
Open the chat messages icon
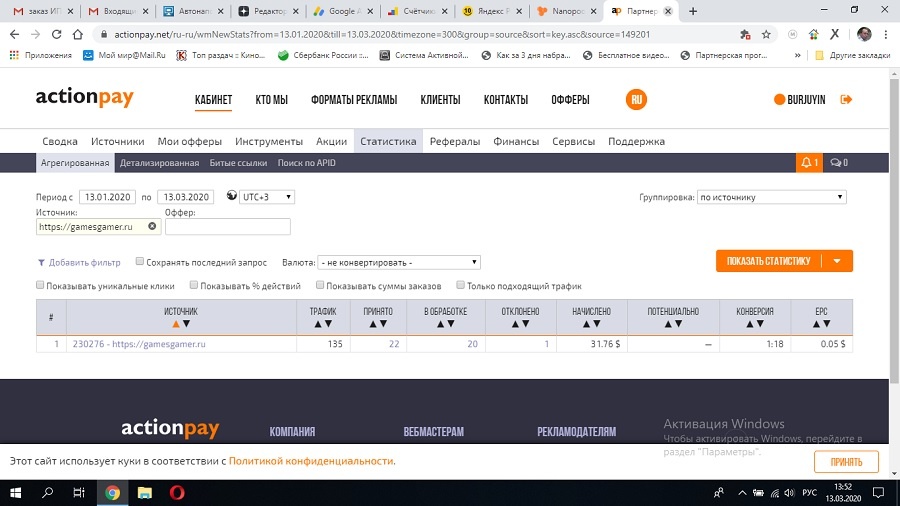pos(839,163)
